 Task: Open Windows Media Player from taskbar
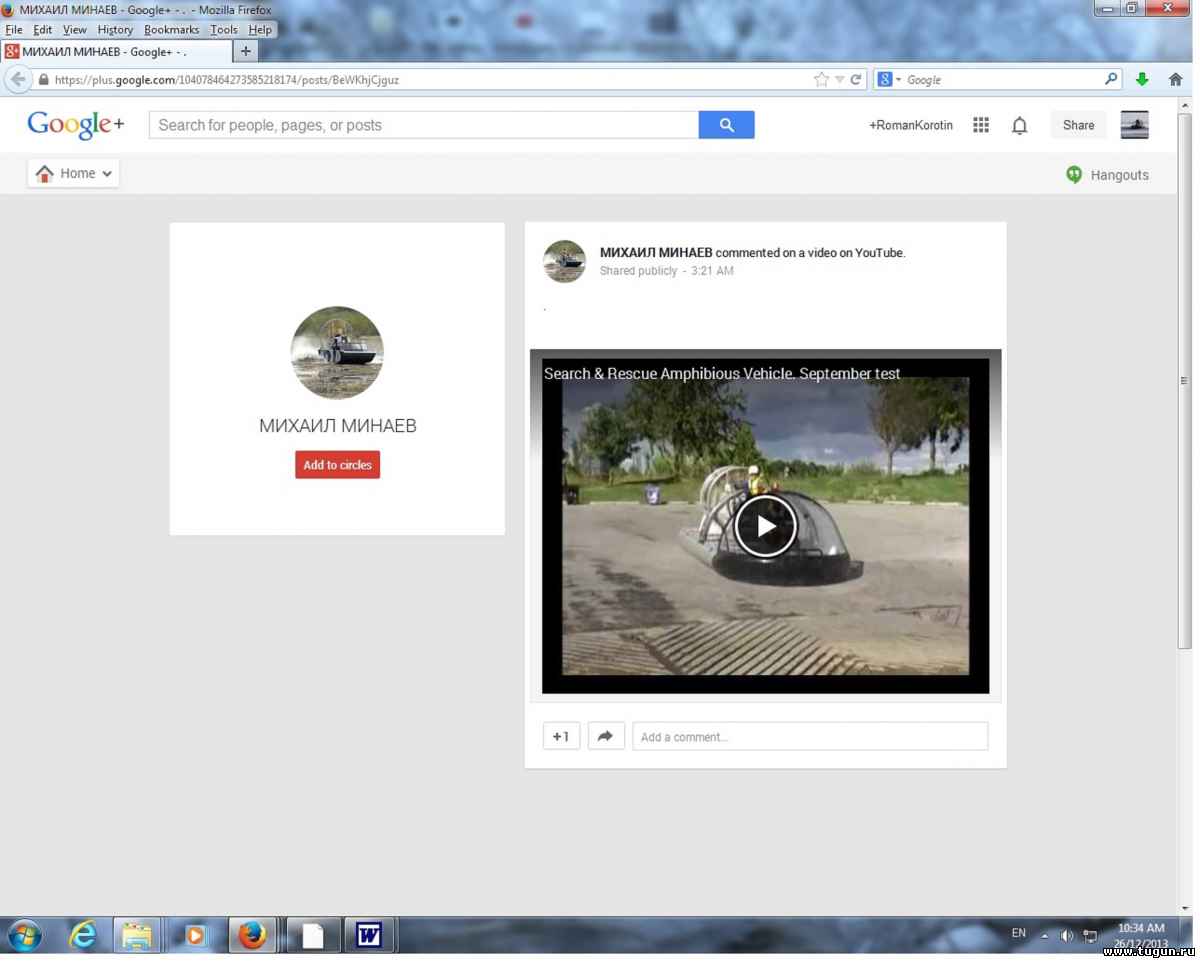(x=195, y=935)
